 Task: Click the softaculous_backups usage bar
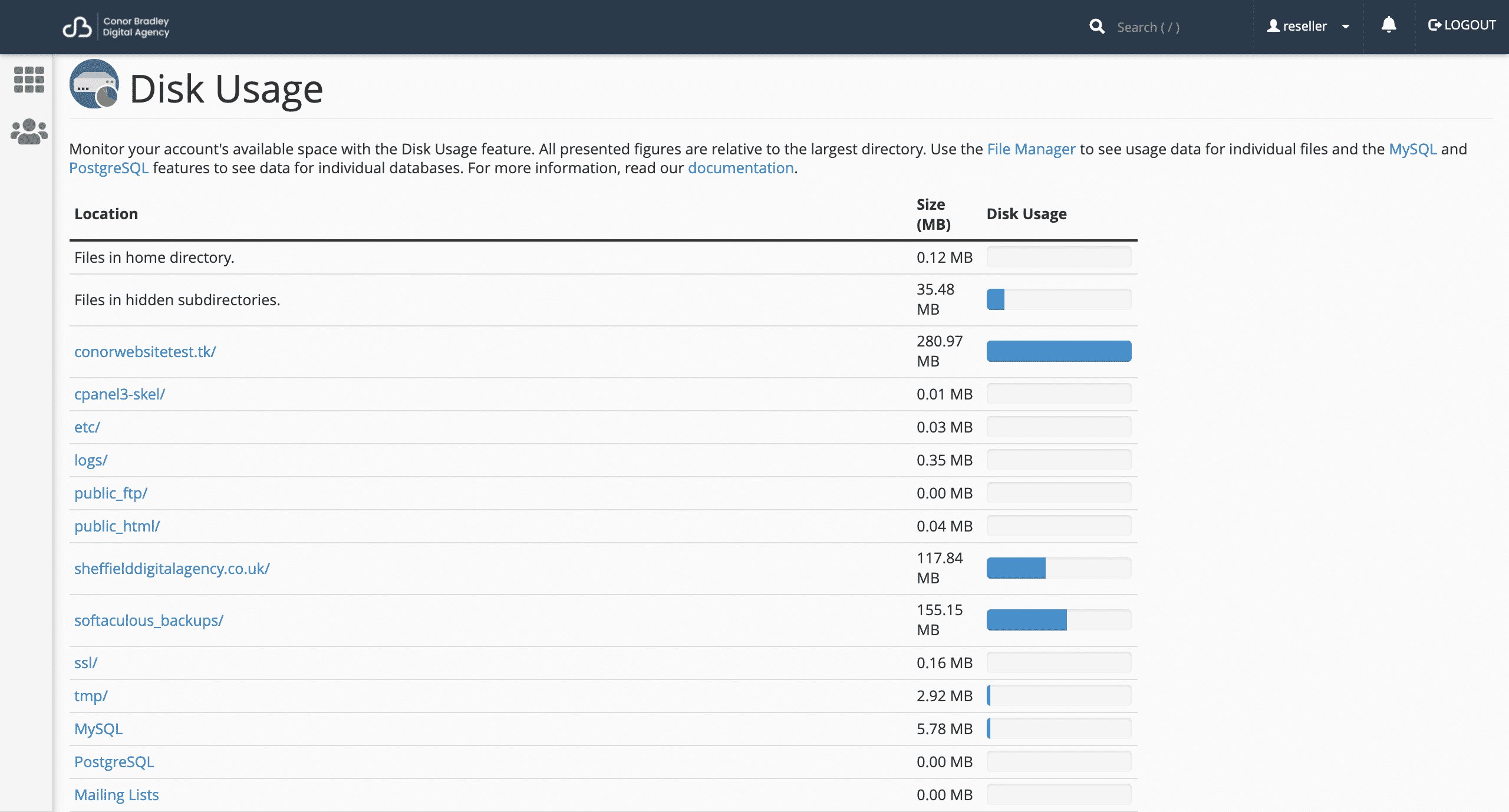1059,620
